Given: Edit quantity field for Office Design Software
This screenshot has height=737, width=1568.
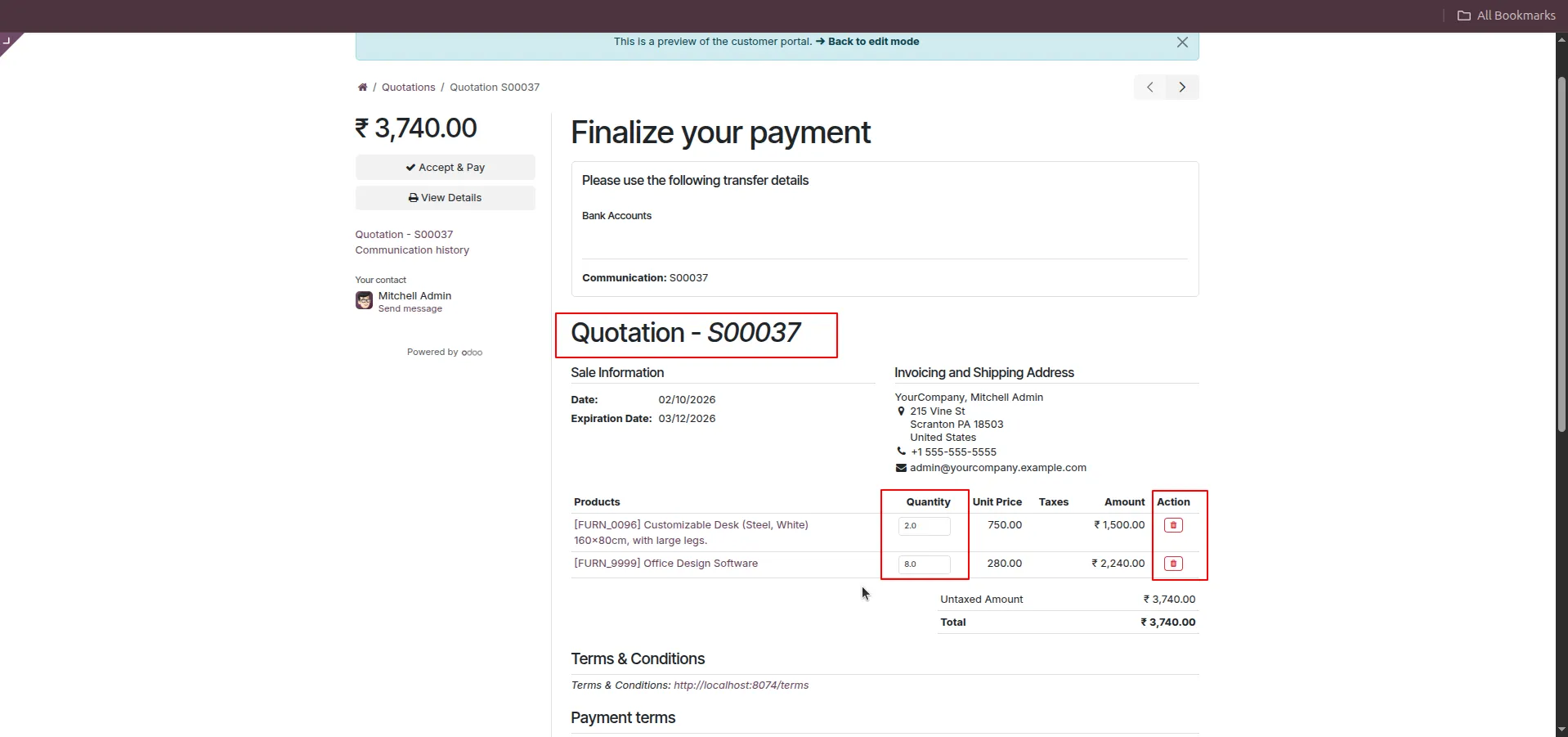Looking at the screenshot, I should tap(924, 564).
